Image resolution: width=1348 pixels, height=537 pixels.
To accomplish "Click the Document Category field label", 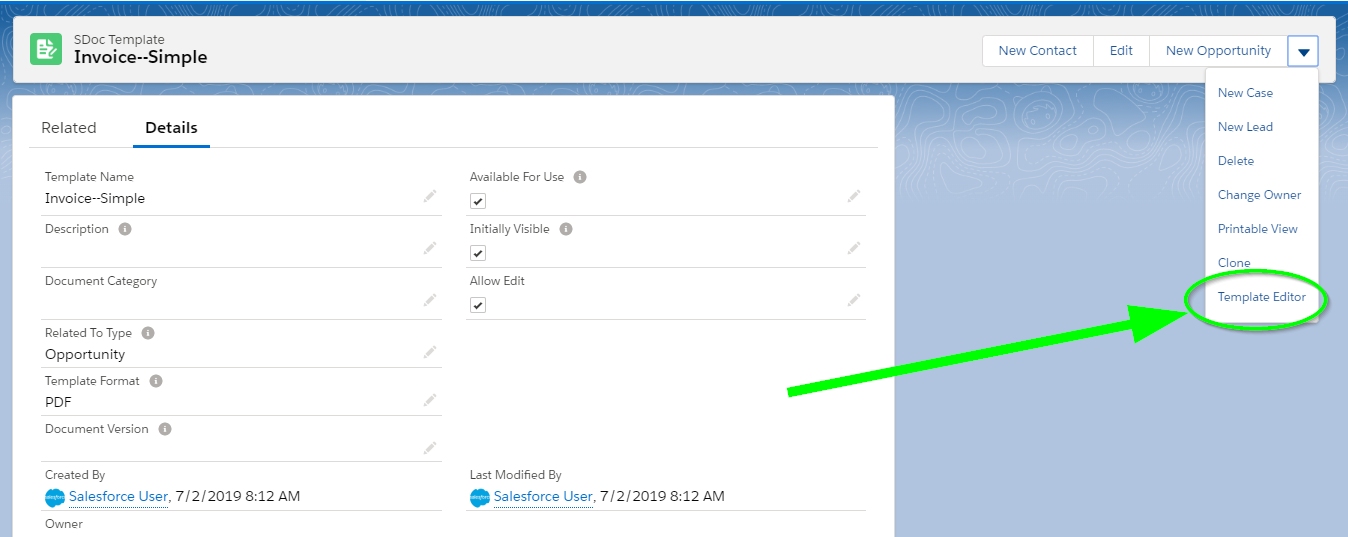I will (x=101, y=281).
